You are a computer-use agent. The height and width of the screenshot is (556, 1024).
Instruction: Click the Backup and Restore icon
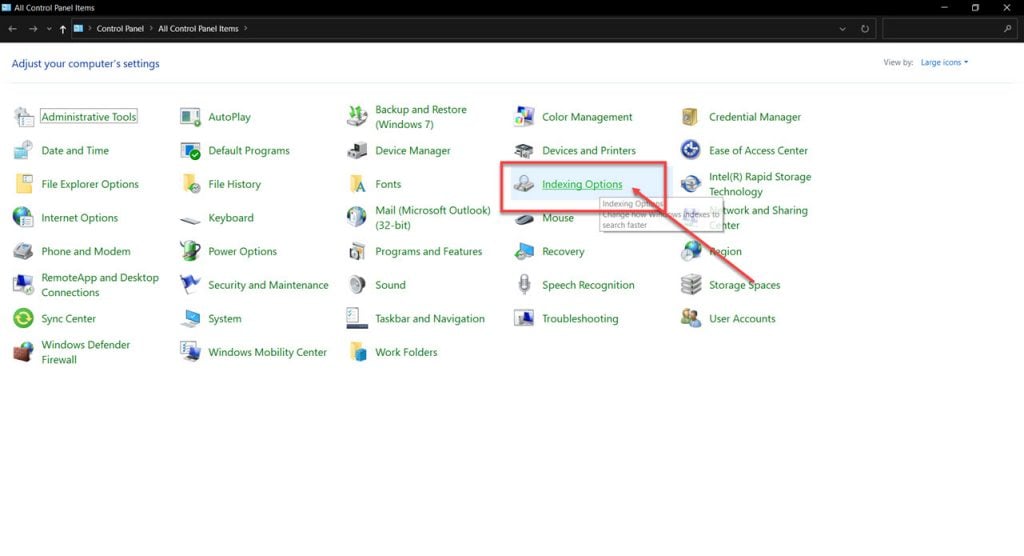357,117
